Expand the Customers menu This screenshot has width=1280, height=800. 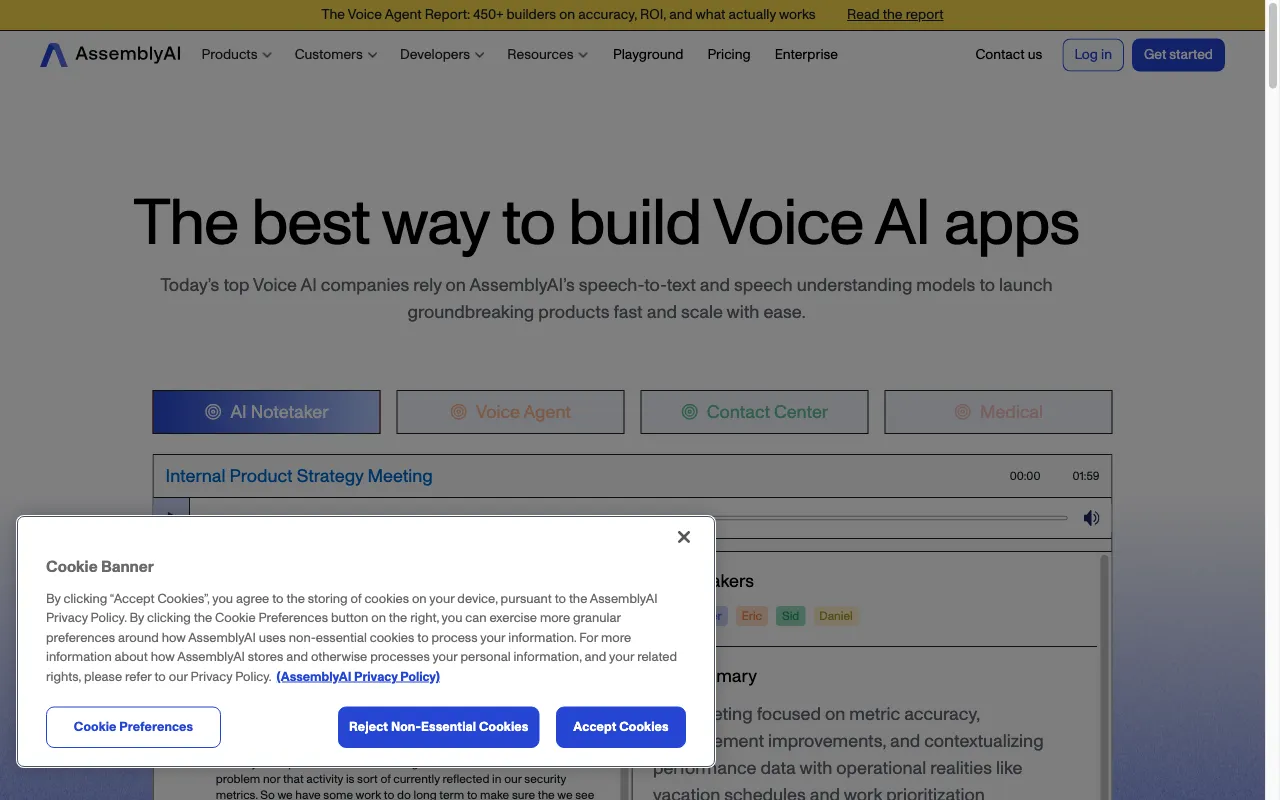coord(336,55)
